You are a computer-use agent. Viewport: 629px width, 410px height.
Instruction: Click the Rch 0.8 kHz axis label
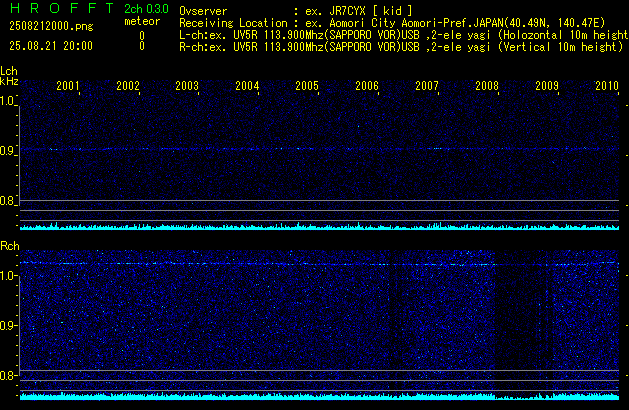(x=7, y=375)
